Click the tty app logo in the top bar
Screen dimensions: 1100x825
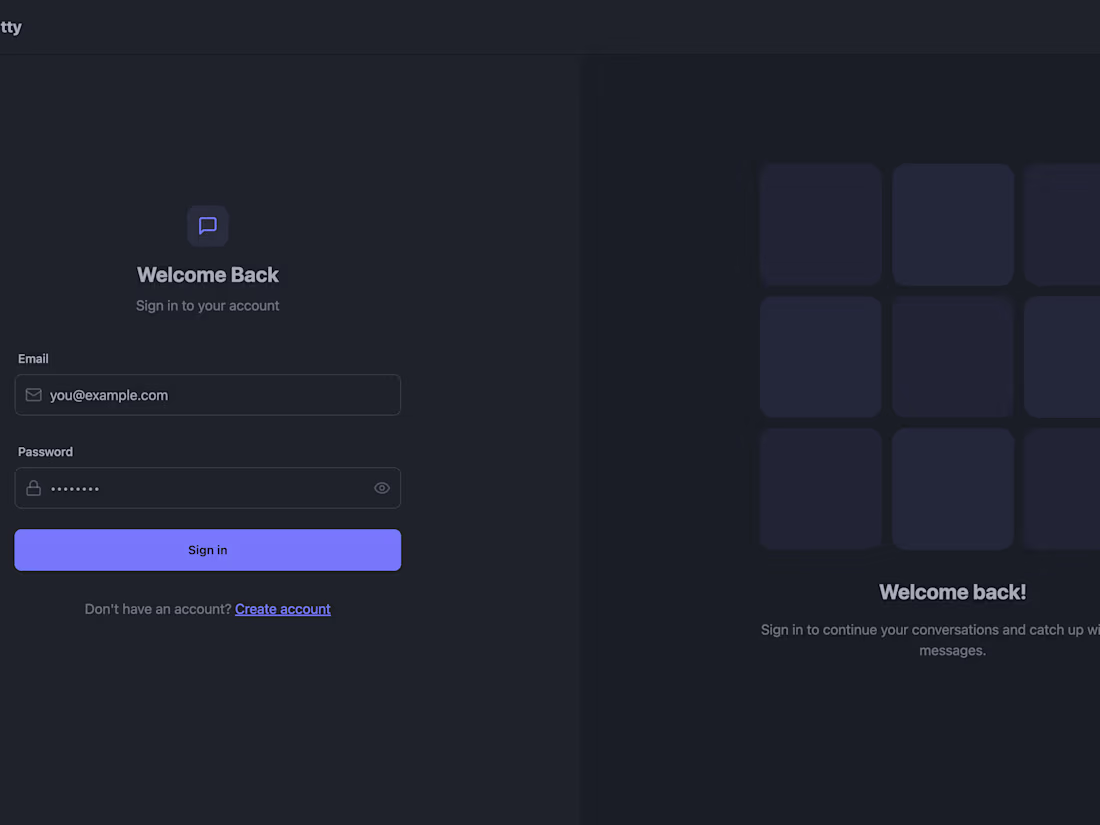[x=10, y=26]
